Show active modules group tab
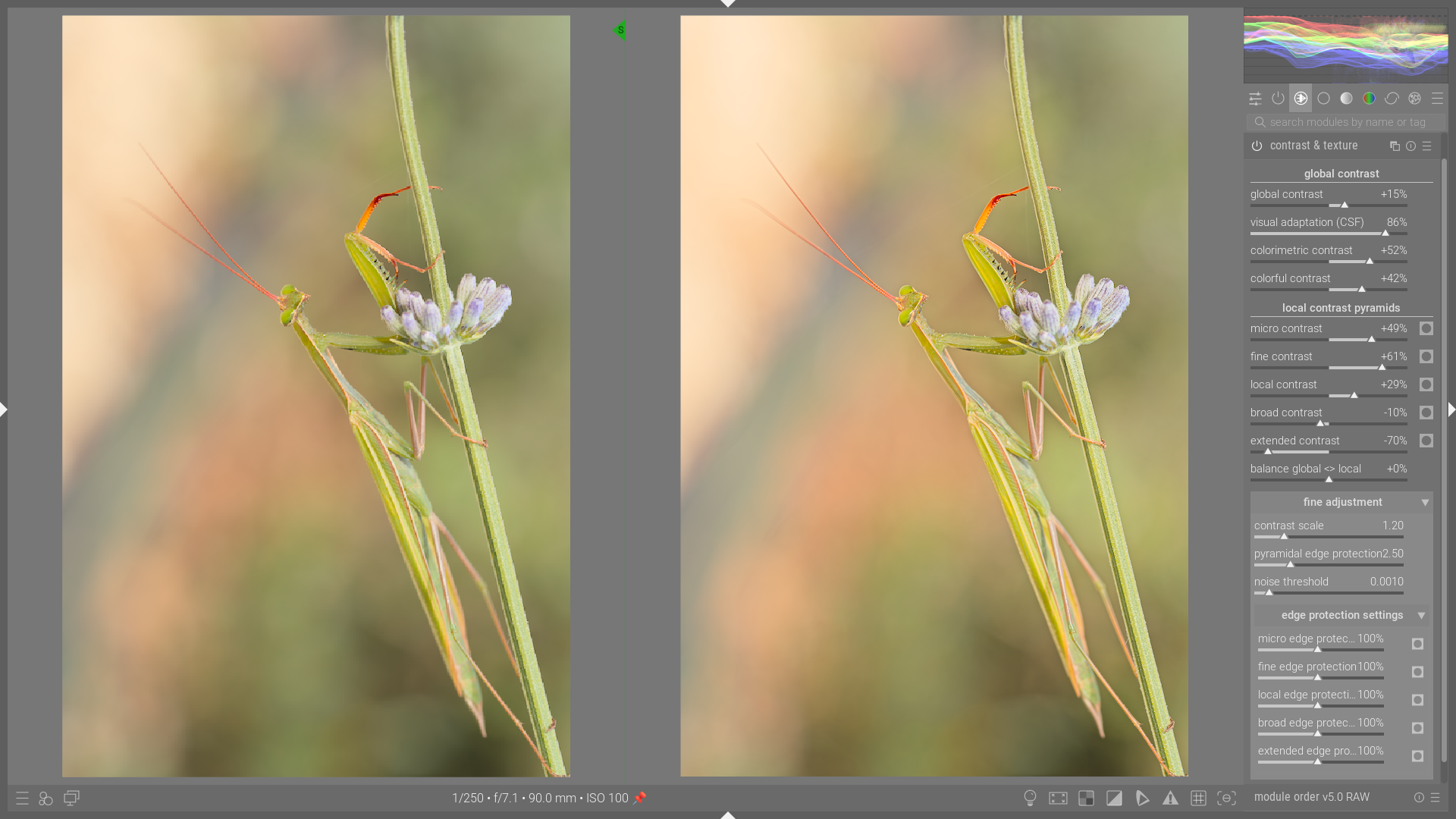The image size is (1456, 819). [1278, 99]
